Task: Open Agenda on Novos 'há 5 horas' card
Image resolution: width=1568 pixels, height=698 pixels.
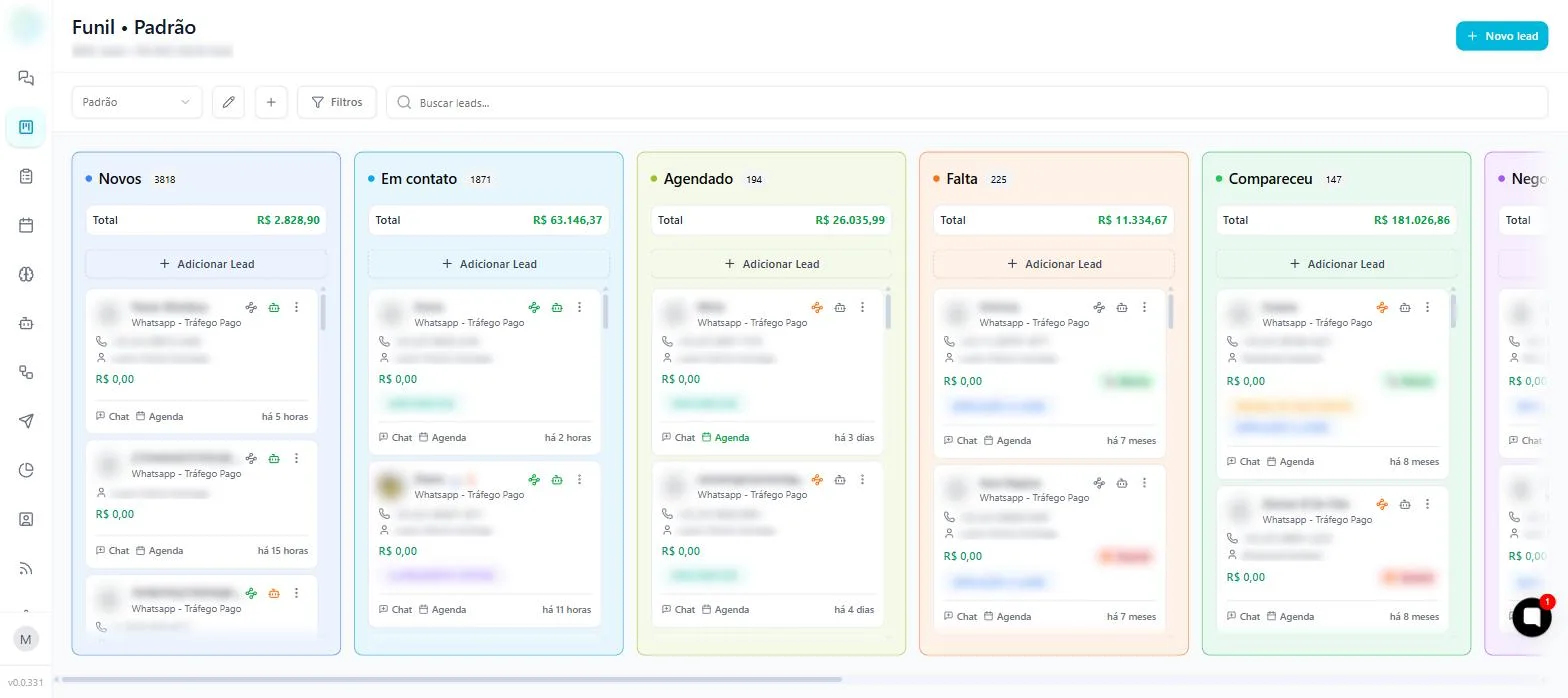Action: pyautogui.click(x=160, y=416)
